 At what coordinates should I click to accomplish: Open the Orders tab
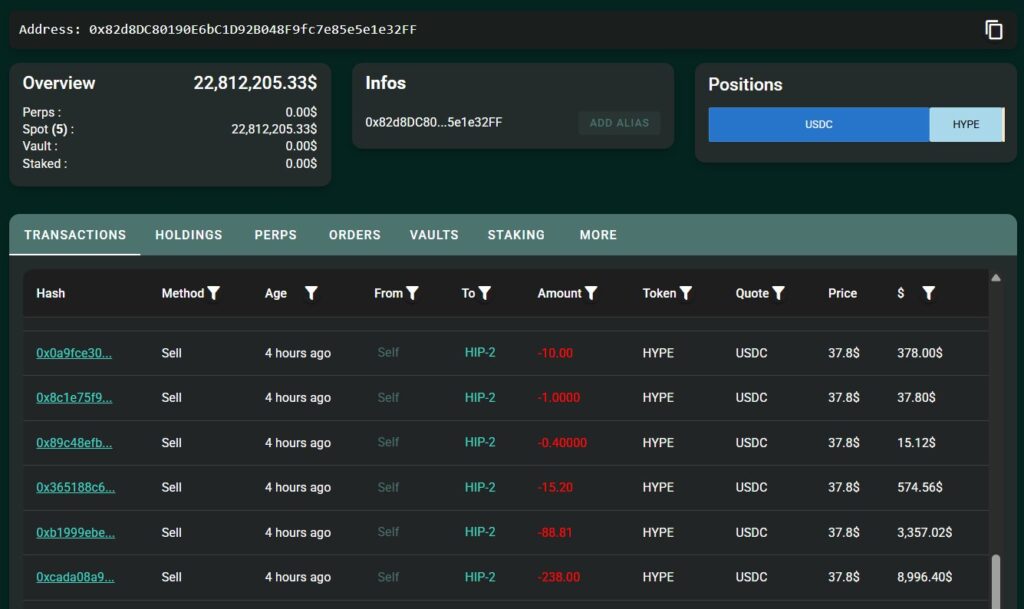pos(355,235)
